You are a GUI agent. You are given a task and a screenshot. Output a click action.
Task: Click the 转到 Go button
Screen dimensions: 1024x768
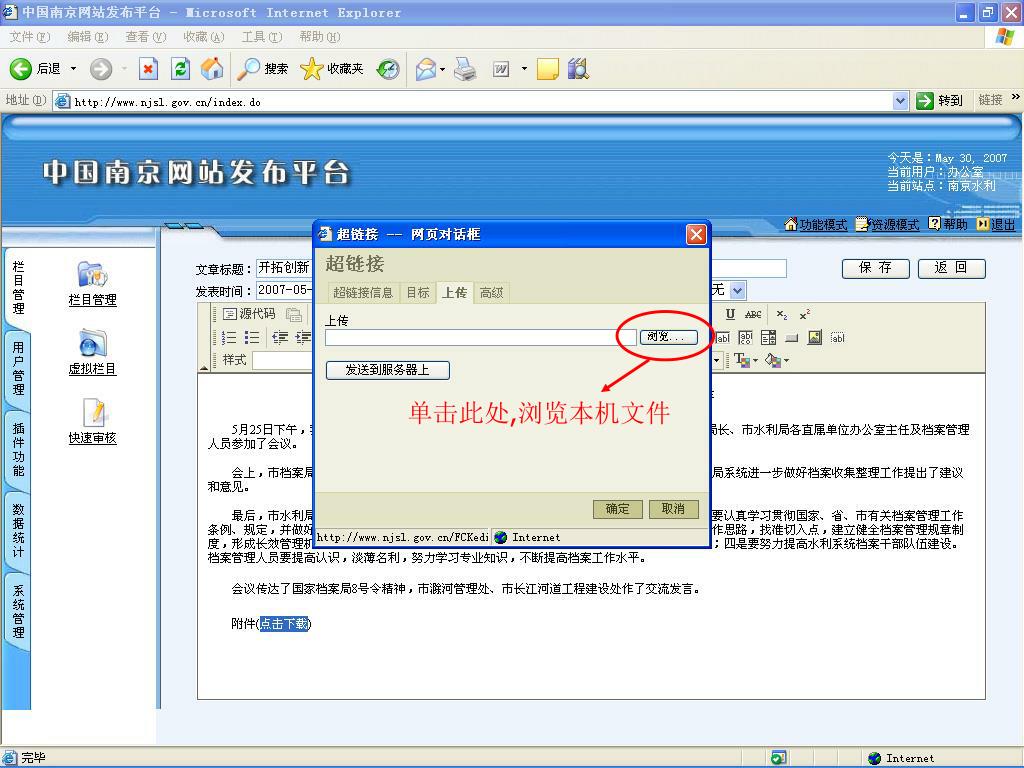940,101
